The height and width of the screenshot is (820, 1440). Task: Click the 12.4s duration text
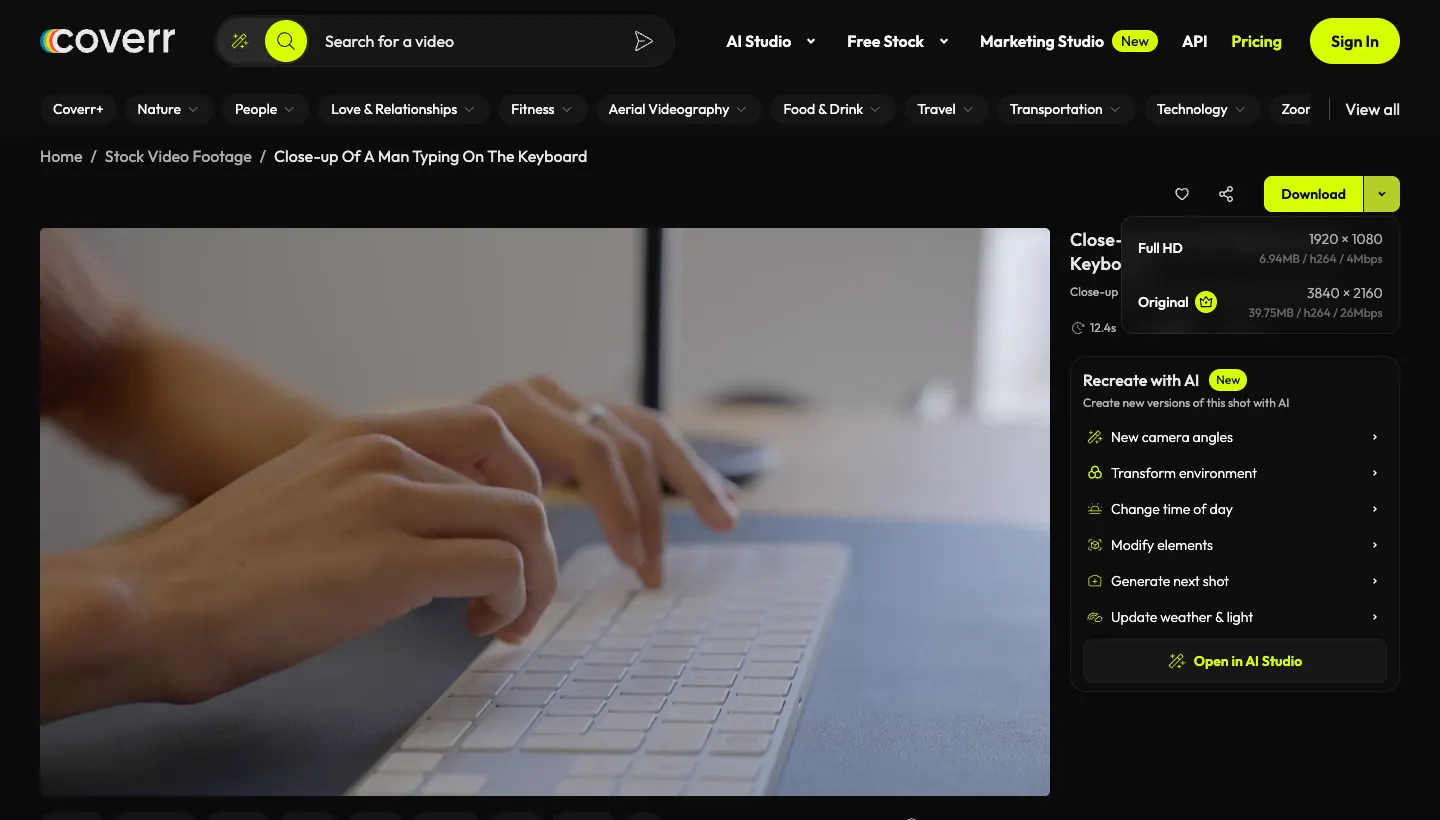(1103, 328)
